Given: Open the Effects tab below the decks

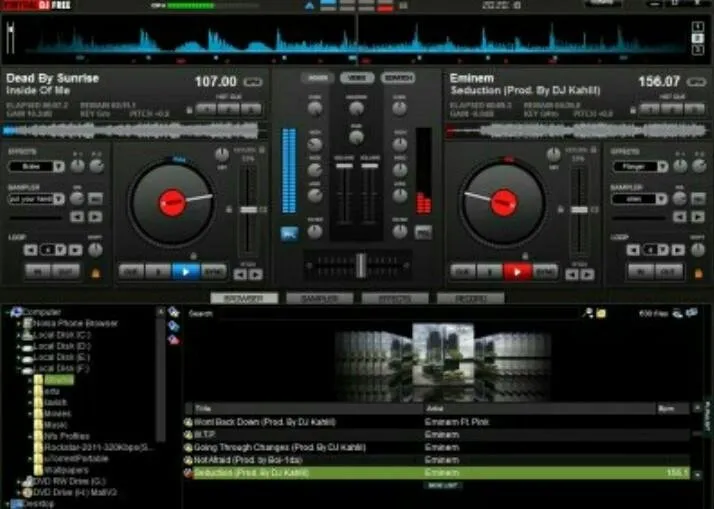Looking at the screenshot, I should tap(395, 299).
